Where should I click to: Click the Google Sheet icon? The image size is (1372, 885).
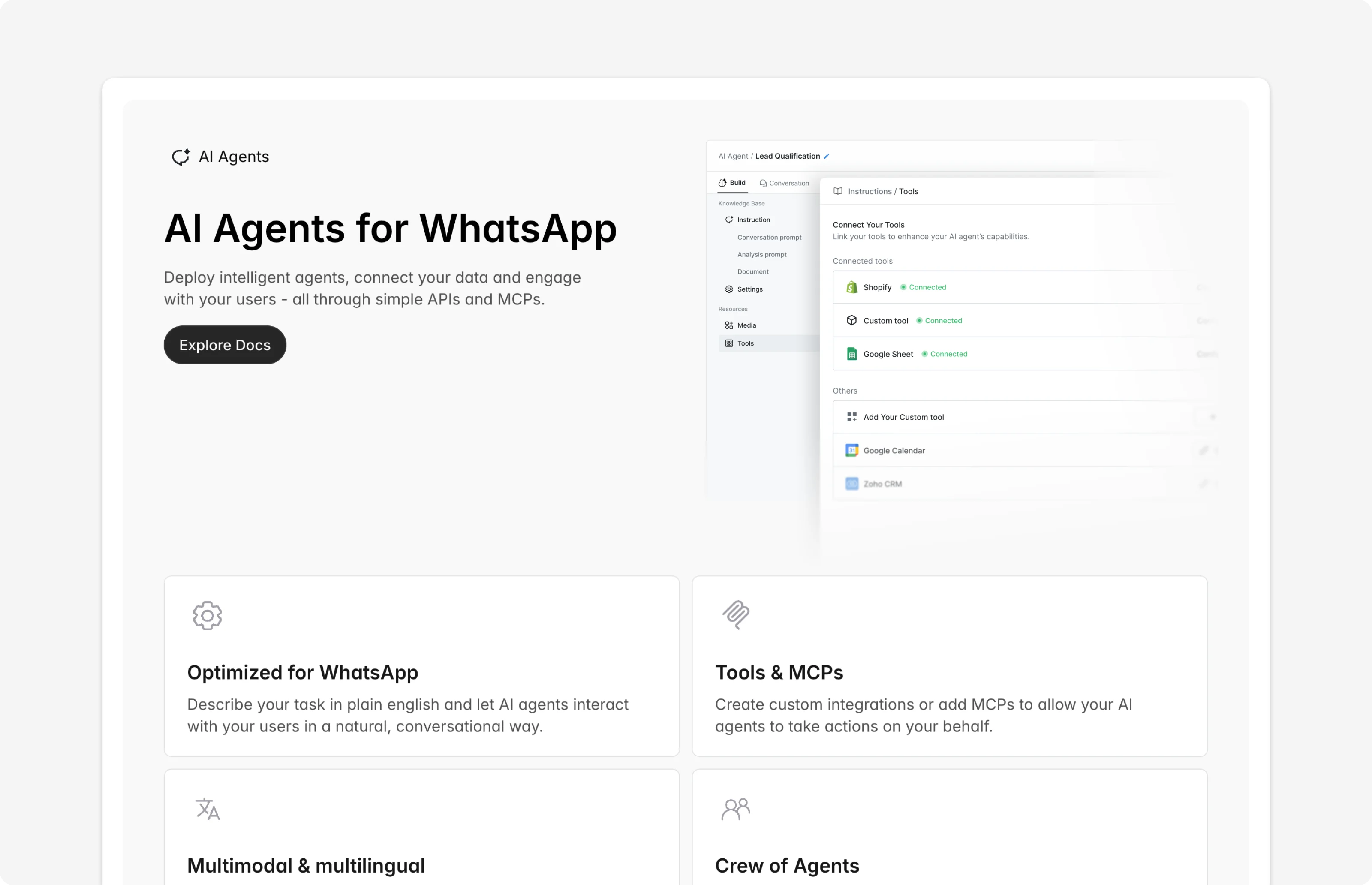[x=851, y=354]
